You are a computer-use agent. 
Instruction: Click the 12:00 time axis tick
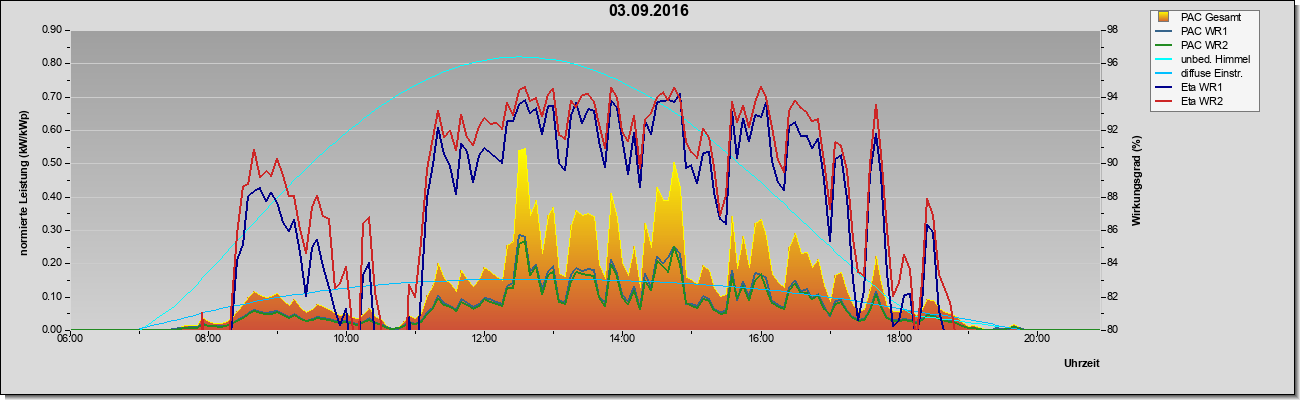pos(484,339)
